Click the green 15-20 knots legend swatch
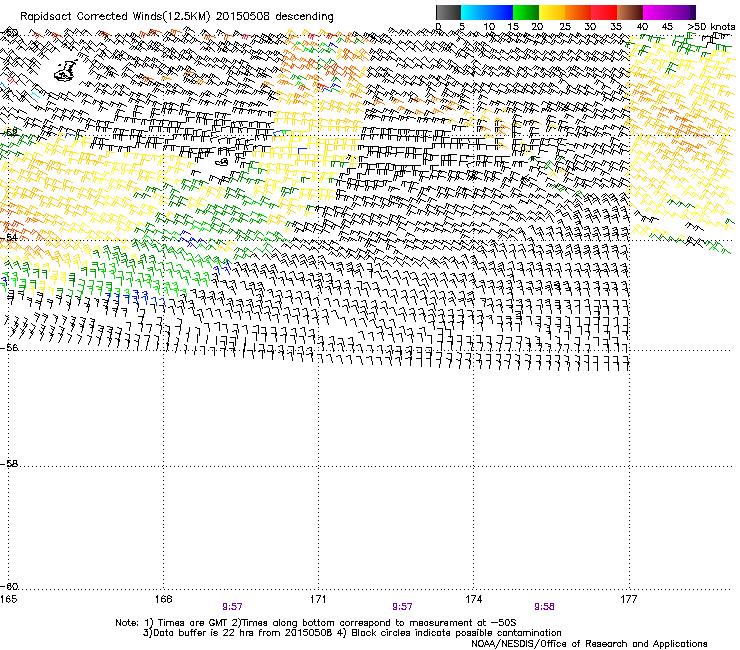Viewport: 740px width, 650px height. tap(526, 12)
